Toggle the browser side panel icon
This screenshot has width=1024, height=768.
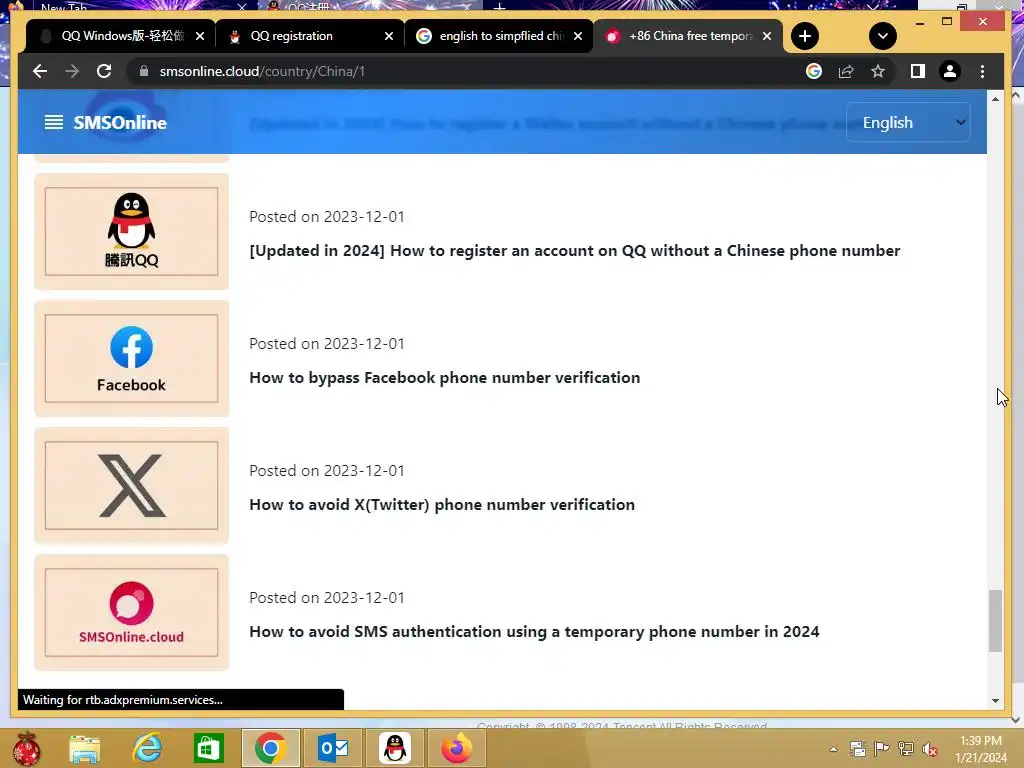pyautogui.click(x=918, y=71)
